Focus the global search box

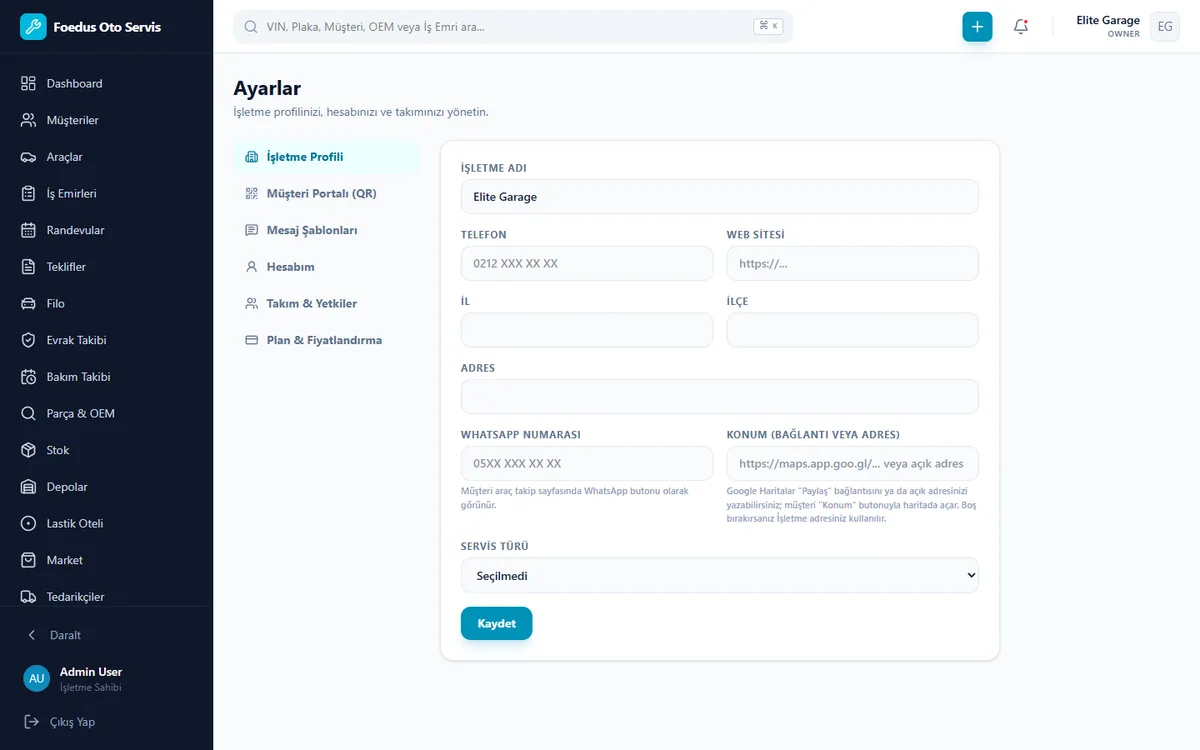513,27
